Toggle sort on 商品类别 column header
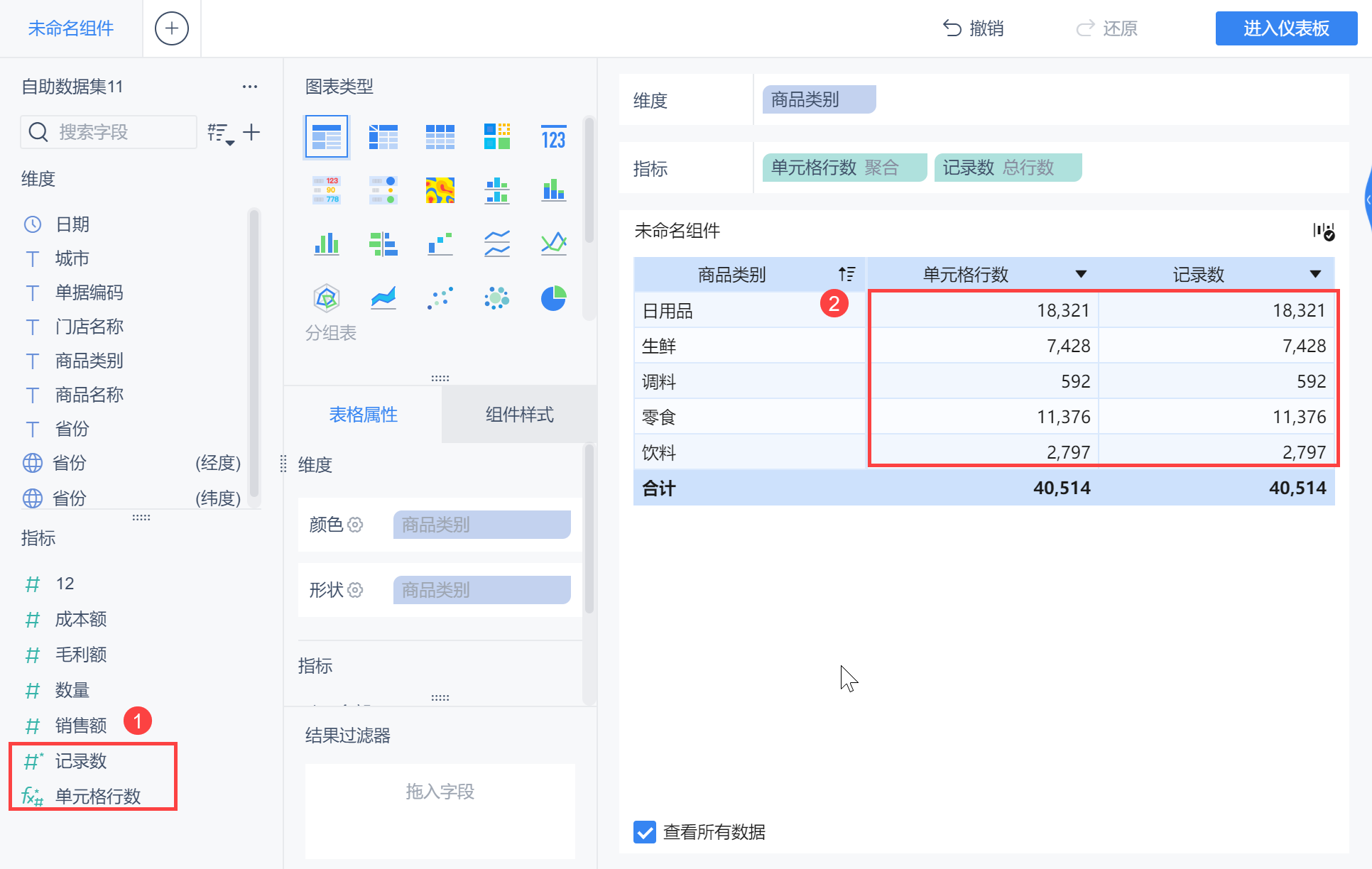Screen dimensions: 1372x869 tap(846, 274)
